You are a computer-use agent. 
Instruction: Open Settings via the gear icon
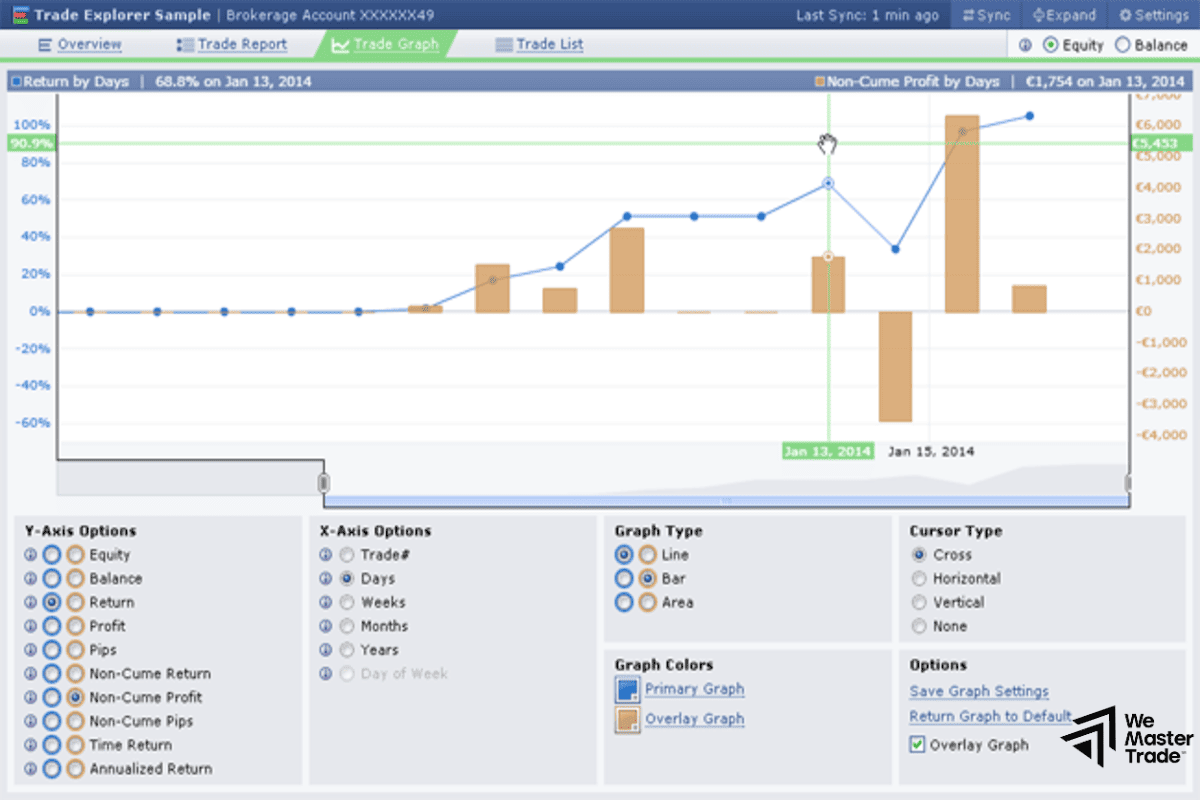(x=1125, y=15)
